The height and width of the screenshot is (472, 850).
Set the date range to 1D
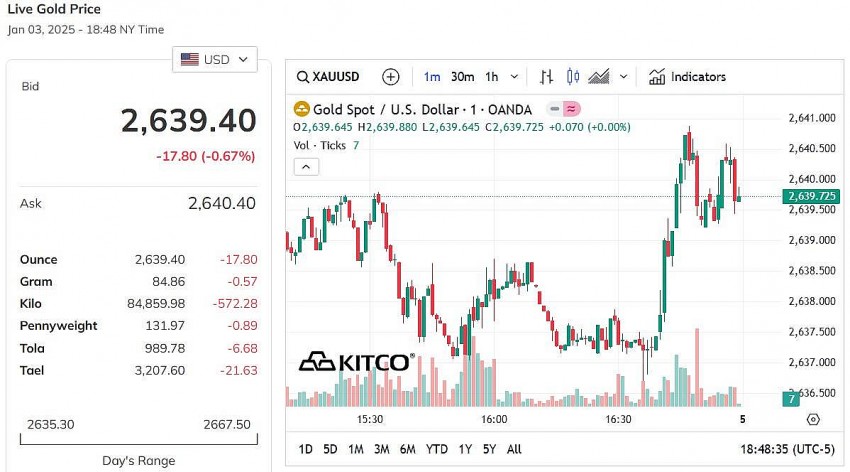305,449
